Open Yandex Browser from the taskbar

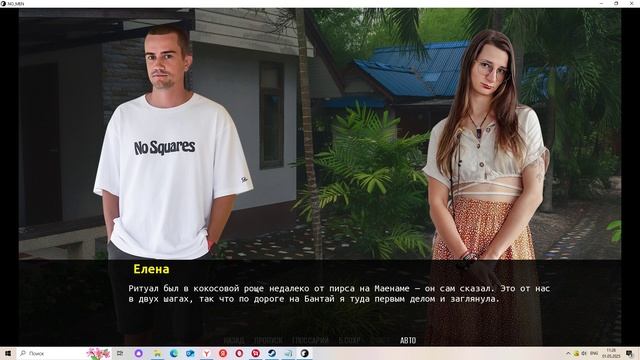tap(207, 353)
